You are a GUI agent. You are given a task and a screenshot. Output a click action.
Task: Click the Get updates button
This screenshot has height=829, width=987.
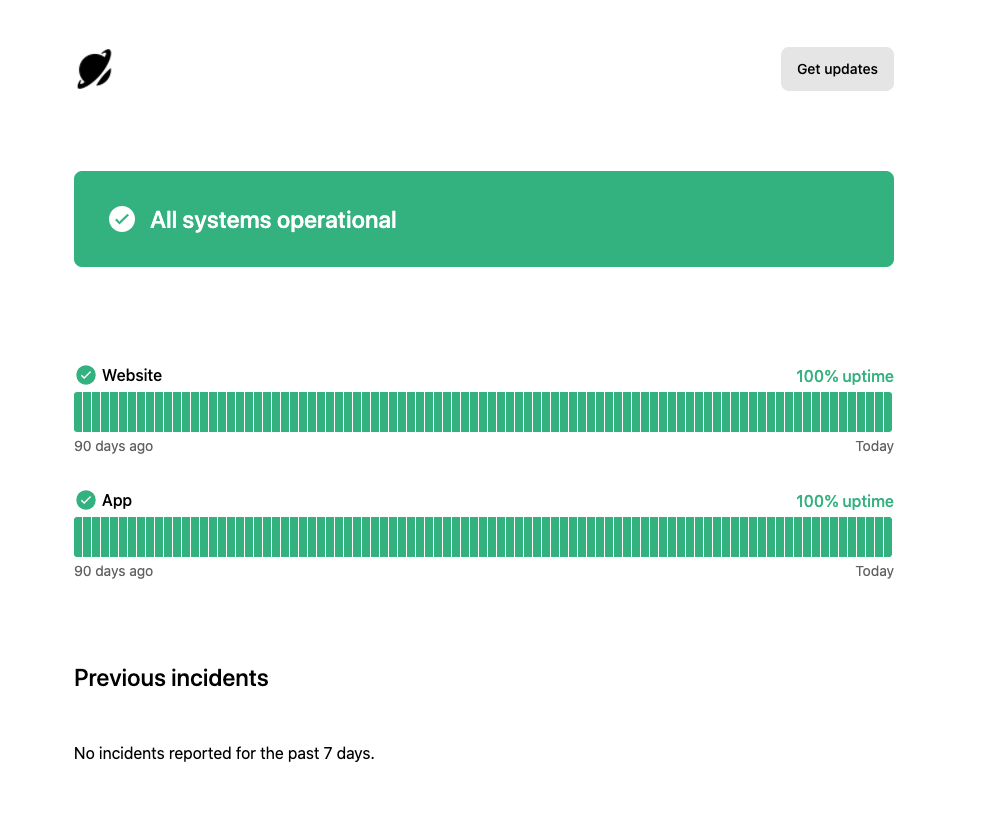click(837, 69)
